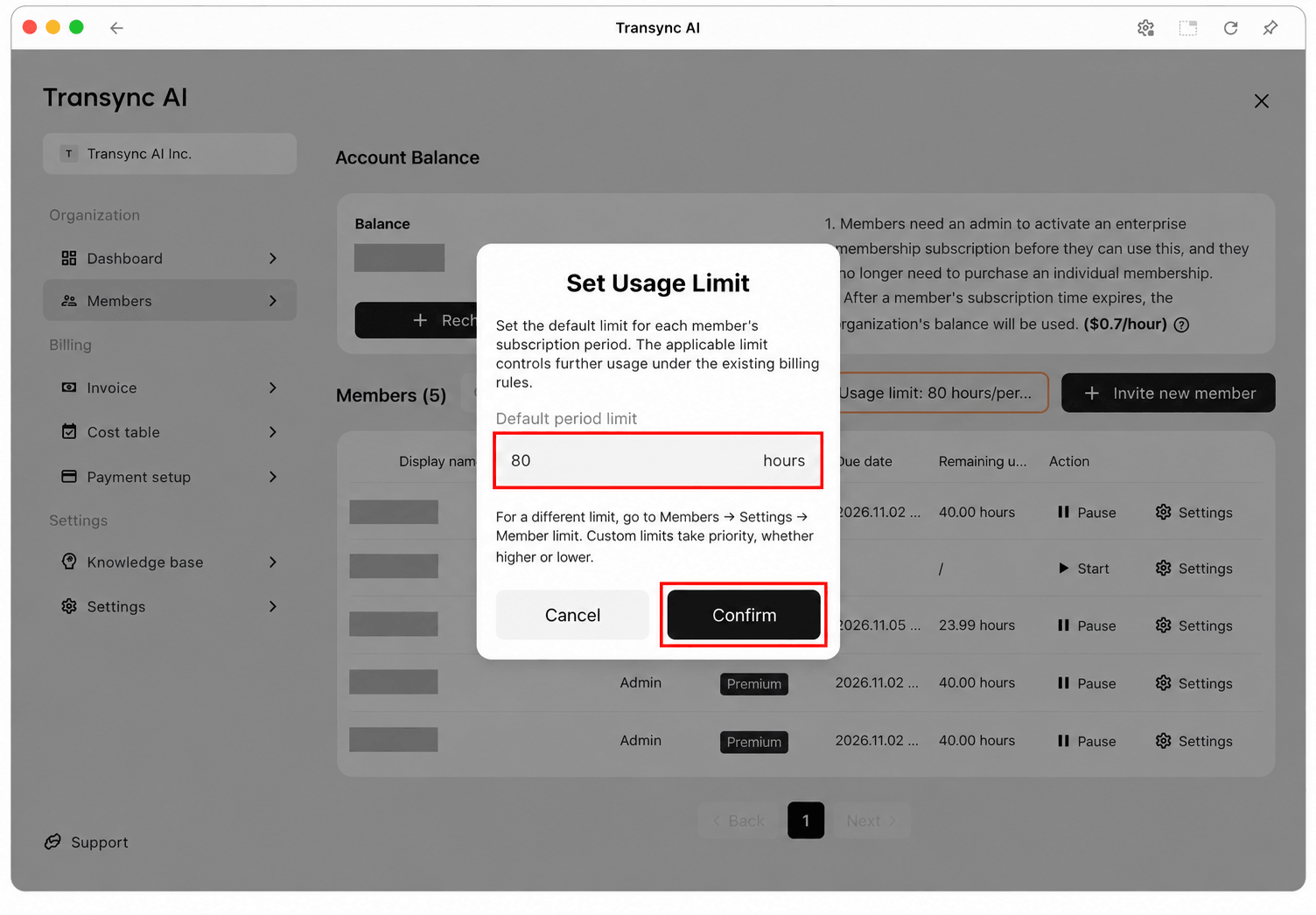Viewport: 1316px width, 915px height.
Task: Open Settings for the Start row member
Action: (1193, 569)
